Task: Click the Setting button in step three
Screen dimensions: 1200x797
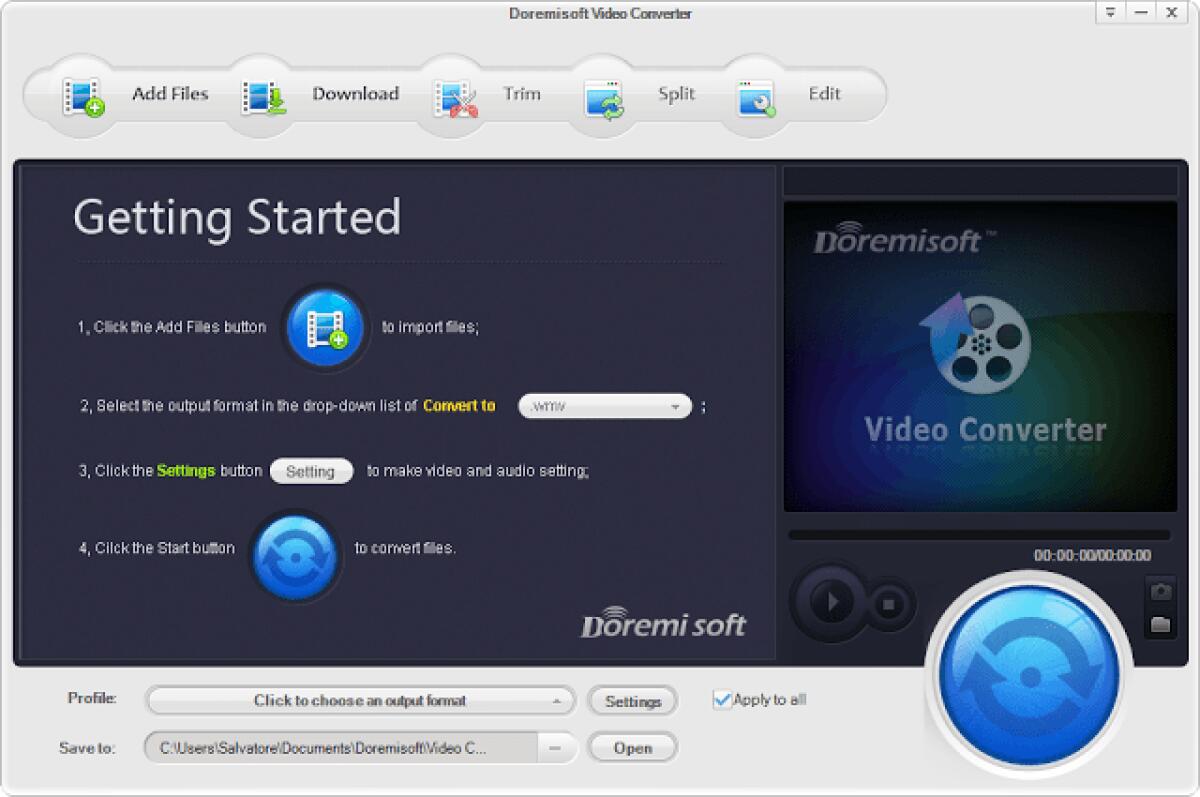Action: (x=311, y=471)
